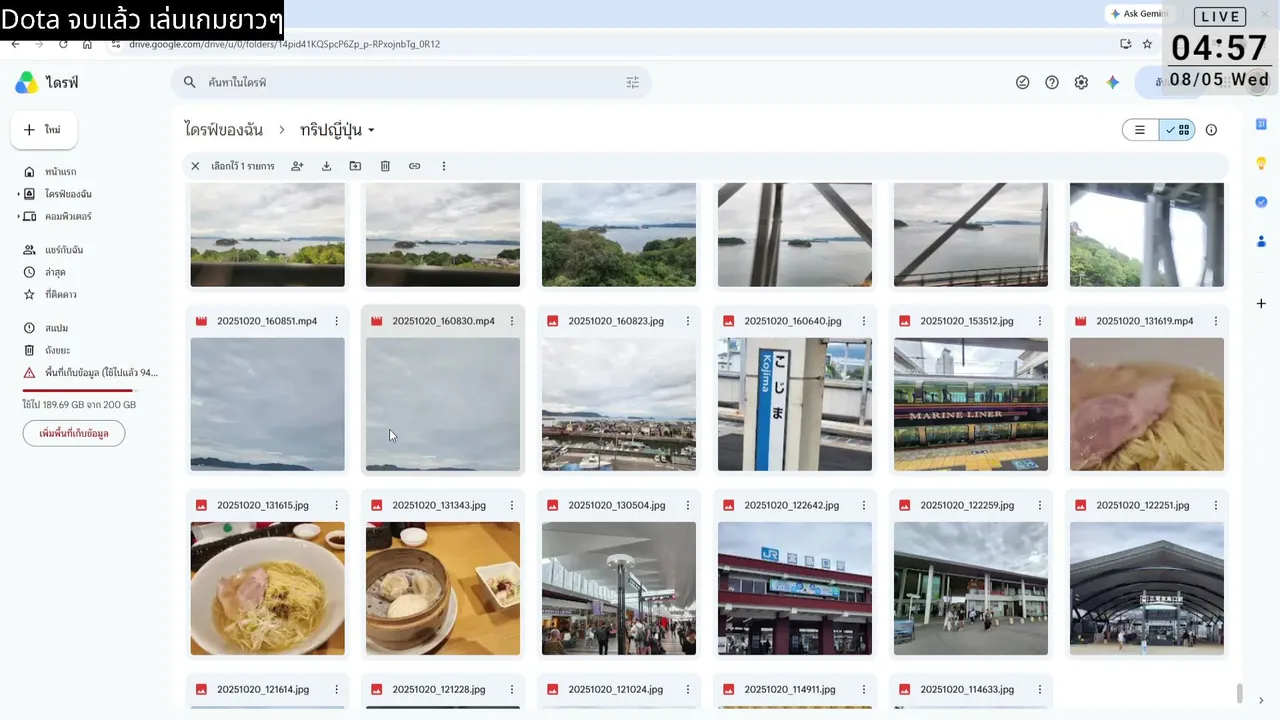Viewport: 1280px width, 720px height.
Task: Open more options for 20251020_131615.jpg
Action: (336, 505)
